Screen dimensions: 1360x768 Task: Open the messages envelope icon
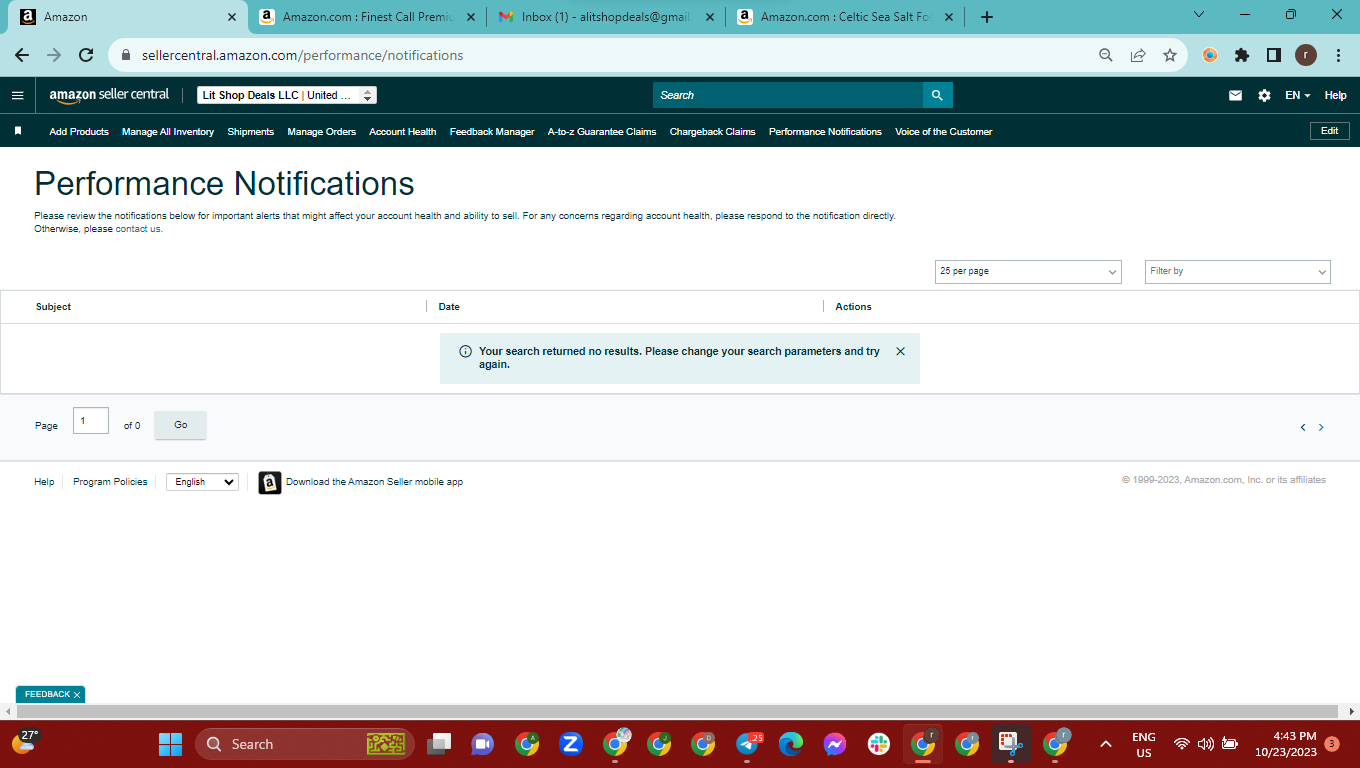pos(1235,95)
